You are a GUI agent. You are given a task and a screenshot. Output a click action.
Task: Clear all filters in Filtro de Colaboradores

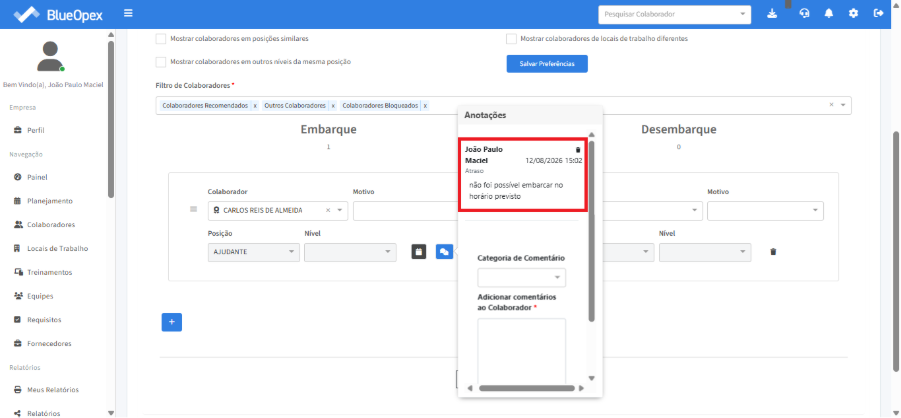831,105
